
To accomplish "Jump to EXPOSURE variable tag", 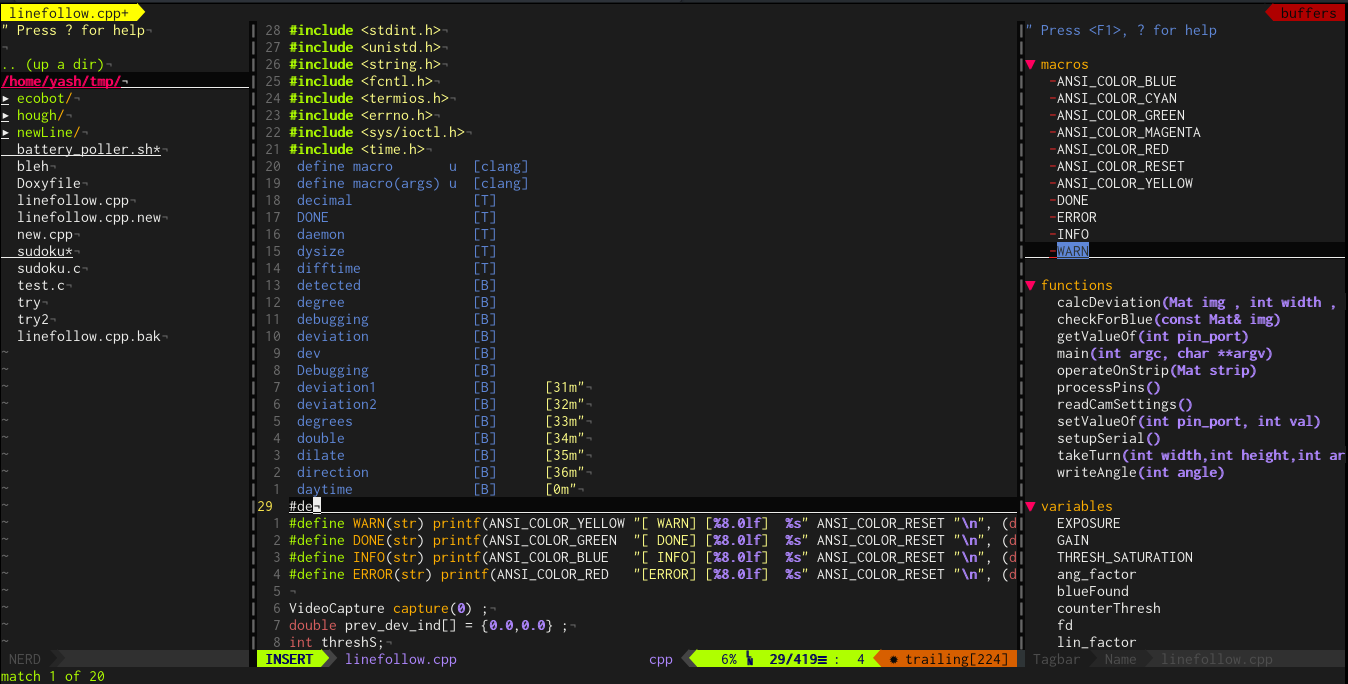I will pos(1089,523).
